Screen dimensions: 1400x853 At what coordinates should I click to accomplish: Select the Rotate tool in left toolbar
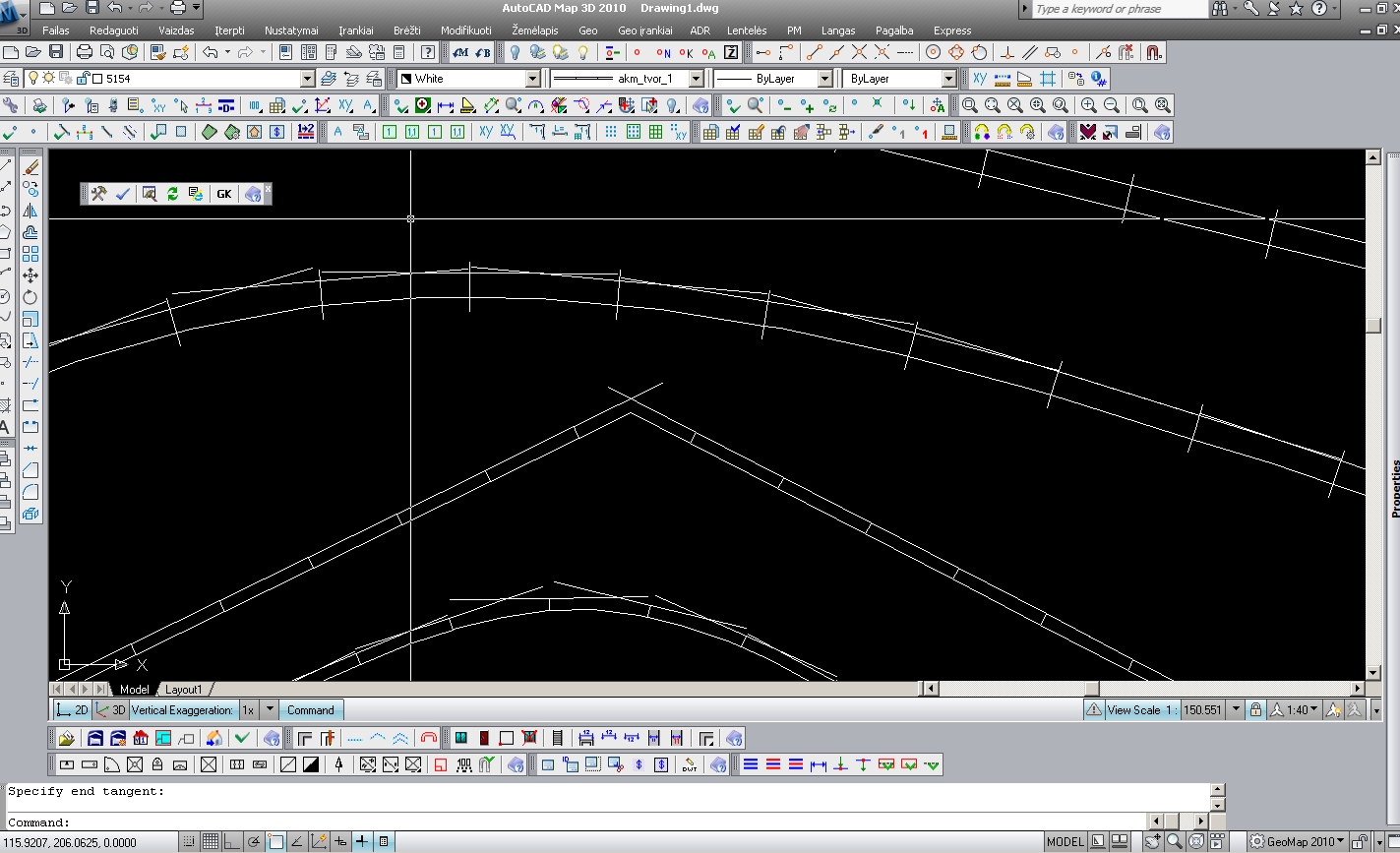(x=30, y=297)
